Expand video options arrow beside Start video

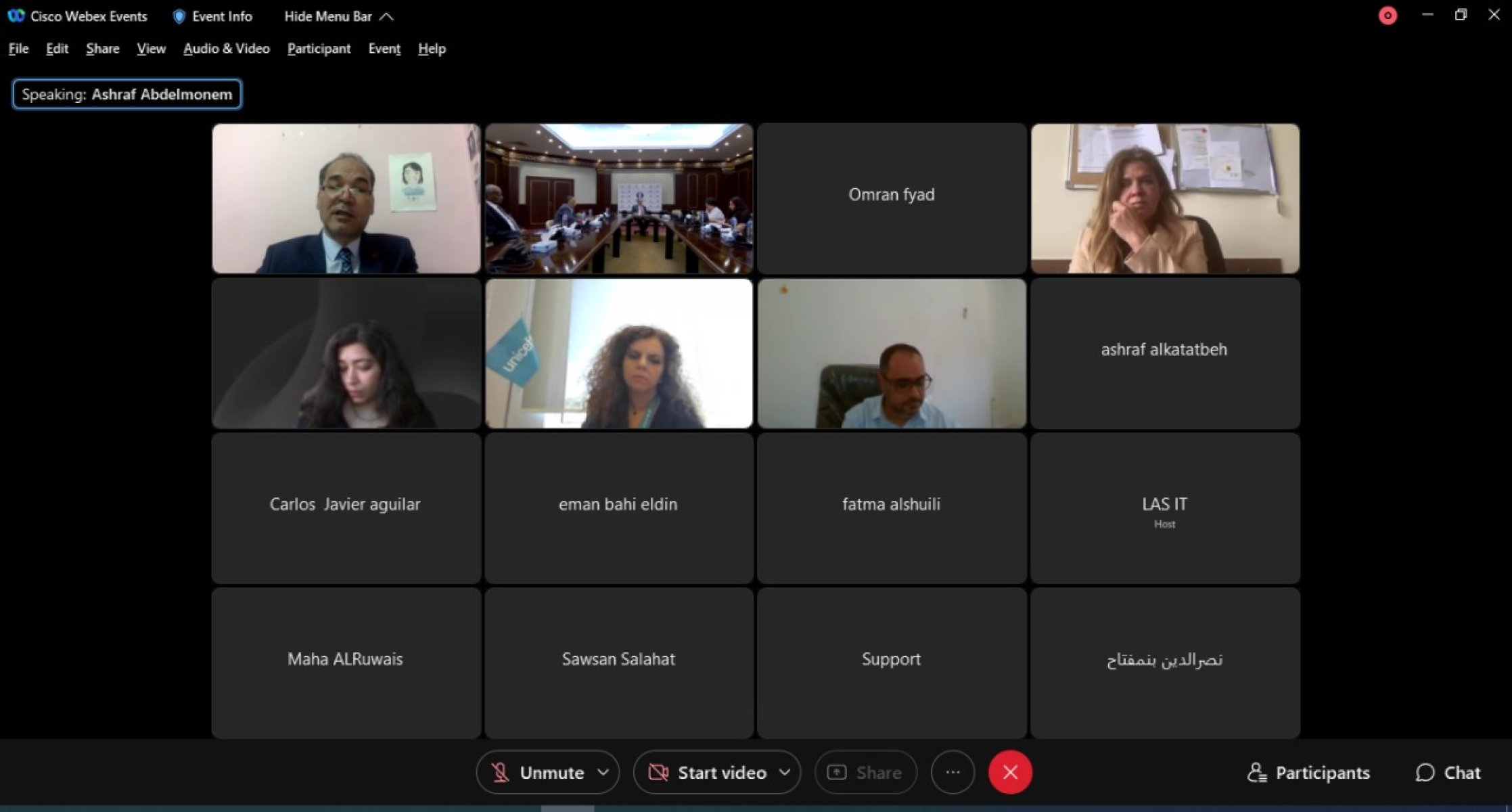point(785,772)
